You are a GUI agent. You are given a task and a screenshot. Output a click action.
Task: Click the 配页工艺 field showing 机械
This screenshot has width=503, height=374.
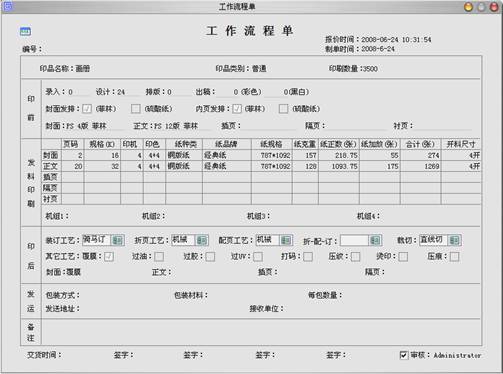[268, 240]
